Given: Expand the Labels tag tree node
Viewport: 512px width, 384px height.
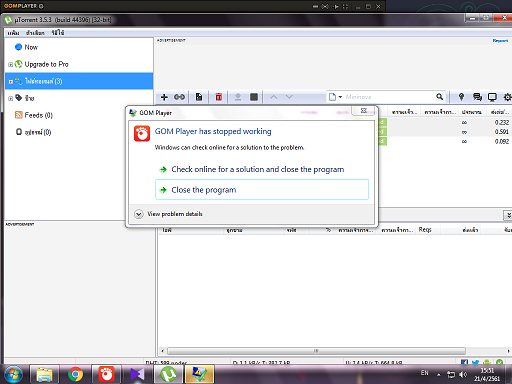Looking at the screenshot, I should 10,98.
